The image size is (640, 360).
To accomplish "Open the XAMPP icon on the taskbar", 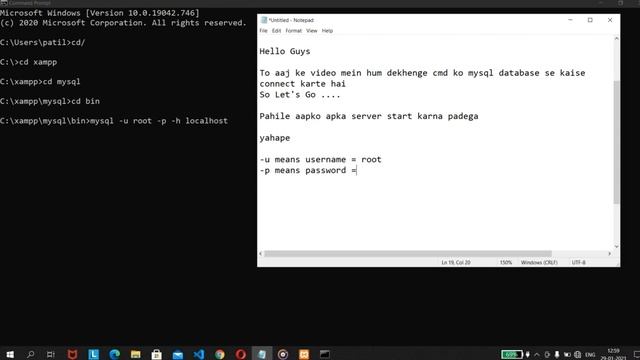I will (304, 354).
